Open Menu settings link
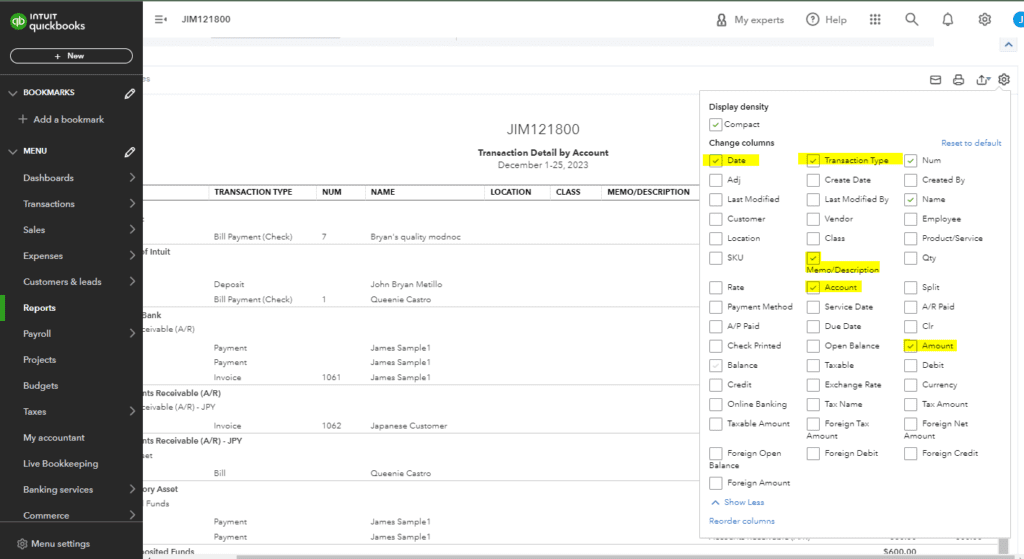Screen dimensions: 1024x559 point(60,543)
